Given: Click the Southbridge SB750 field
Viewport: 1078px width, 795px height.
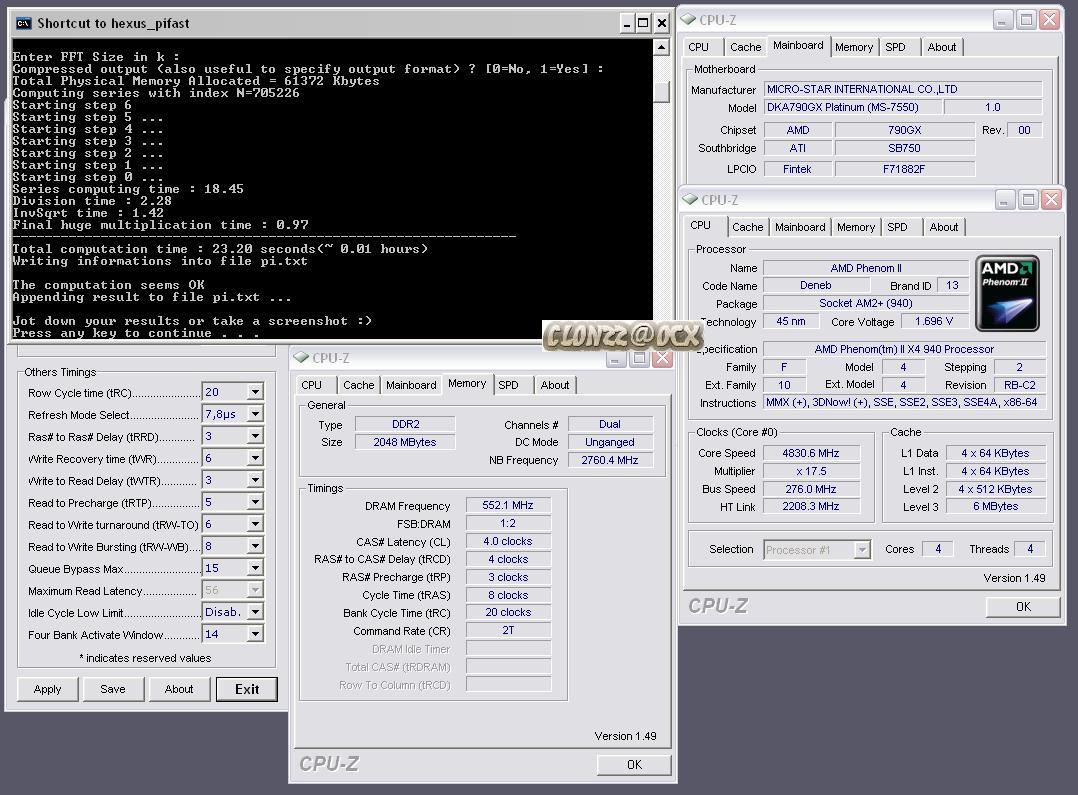Looking at the screenshot, I should coord(904,148).
